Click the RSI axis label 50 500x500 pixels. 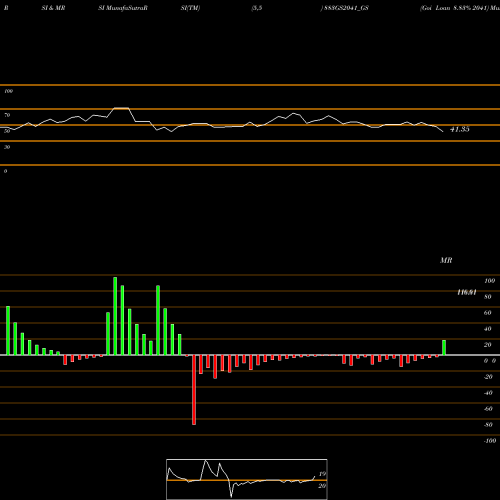[x=7, y=131]
